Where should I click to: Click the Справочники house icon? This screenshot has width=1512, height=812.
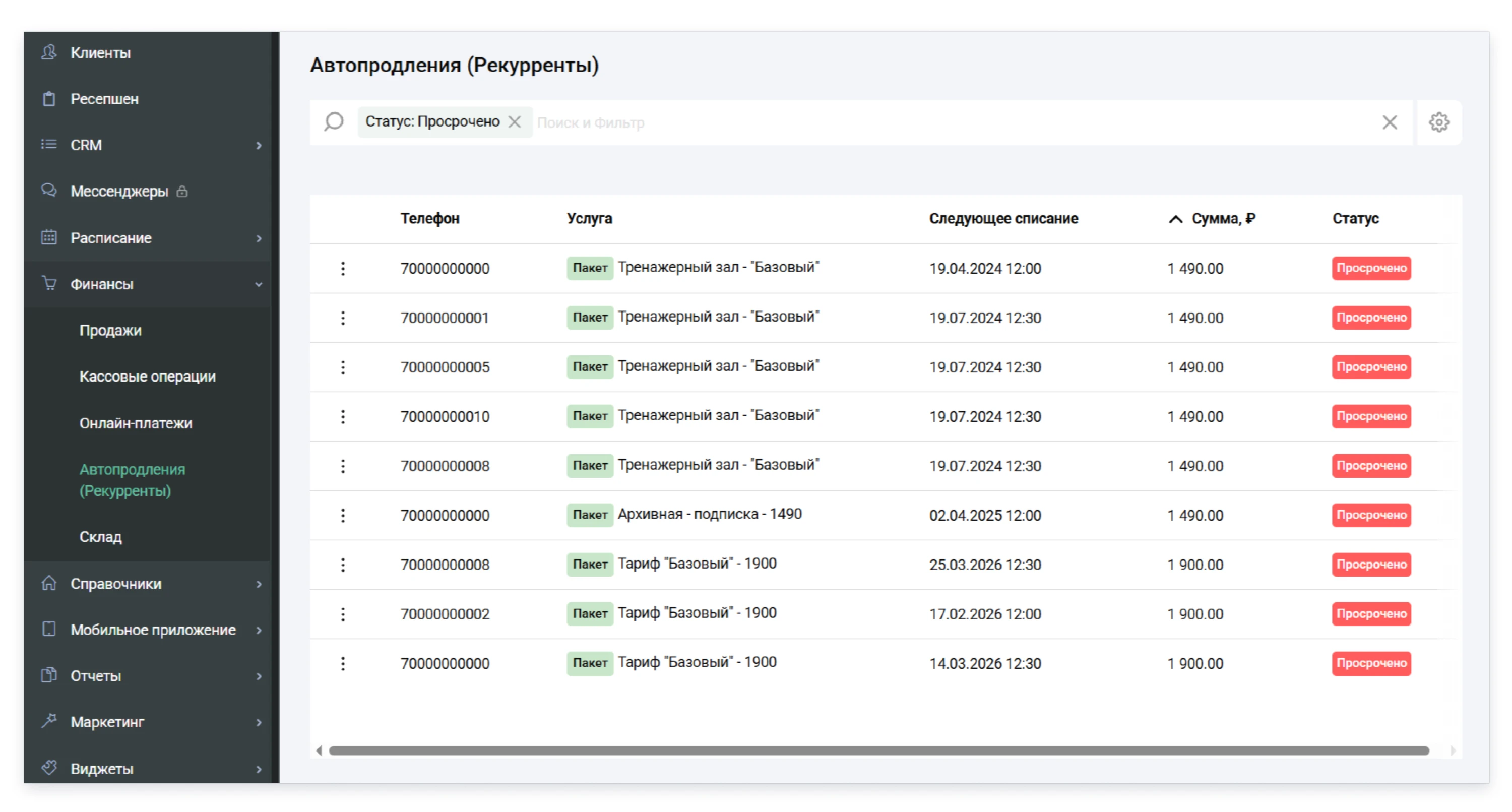pos(49,583)
